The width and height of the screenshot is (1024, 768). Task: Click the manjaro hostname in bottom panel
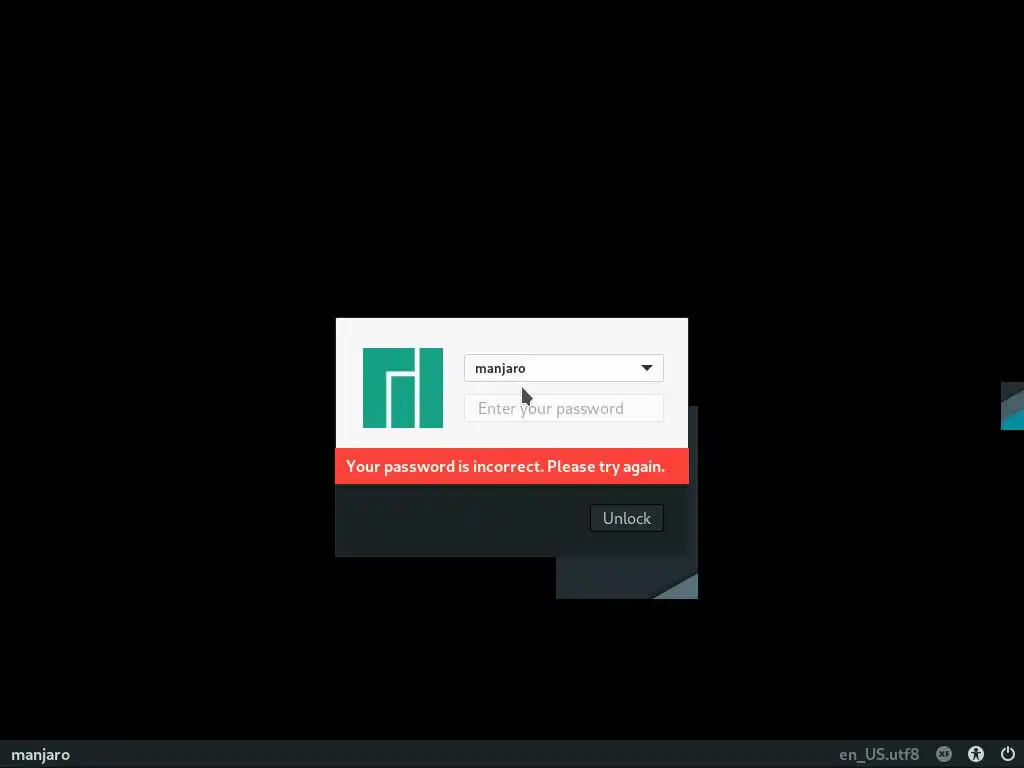click(40, 754)
